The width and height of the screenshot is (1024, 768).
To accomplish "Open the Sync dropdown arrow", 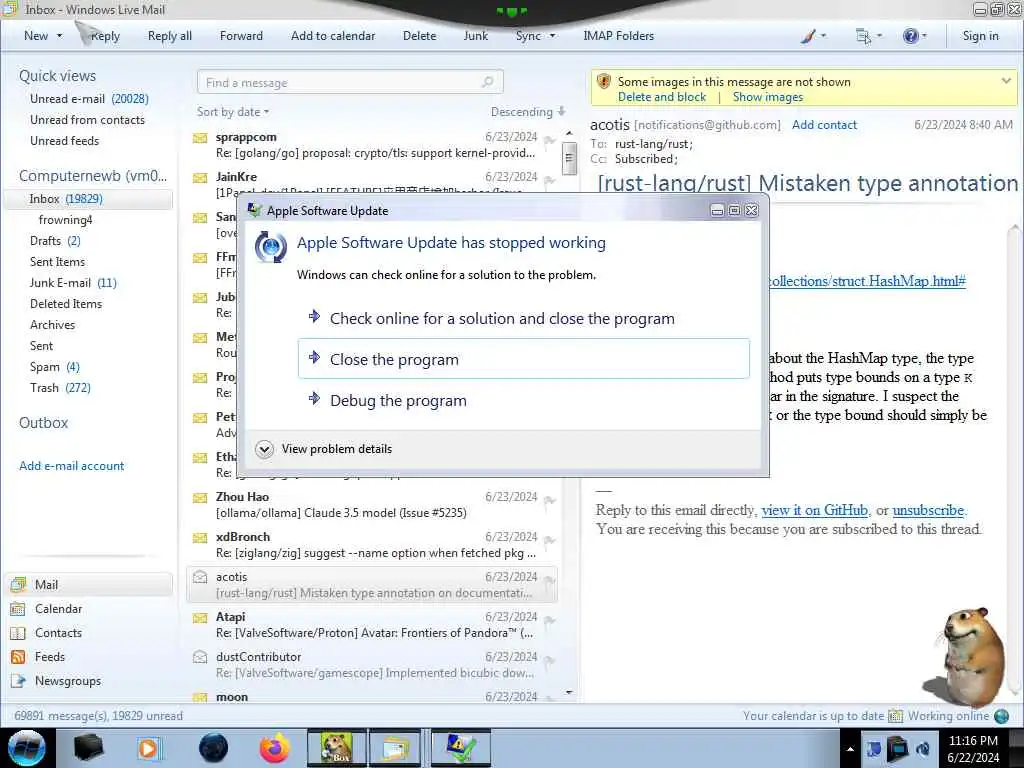I will point(552,36).
